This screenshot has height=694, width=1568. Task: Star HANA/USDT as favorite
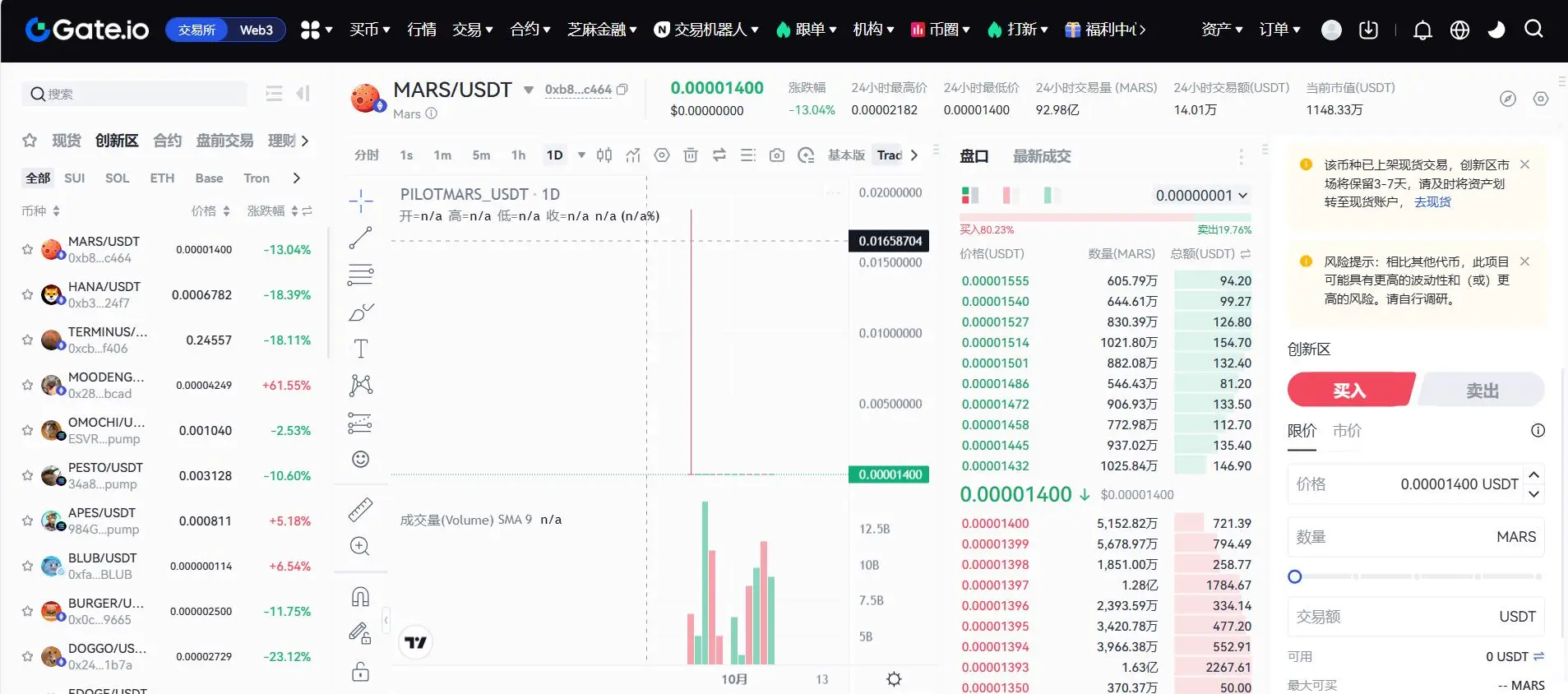(x=27, y=294)
